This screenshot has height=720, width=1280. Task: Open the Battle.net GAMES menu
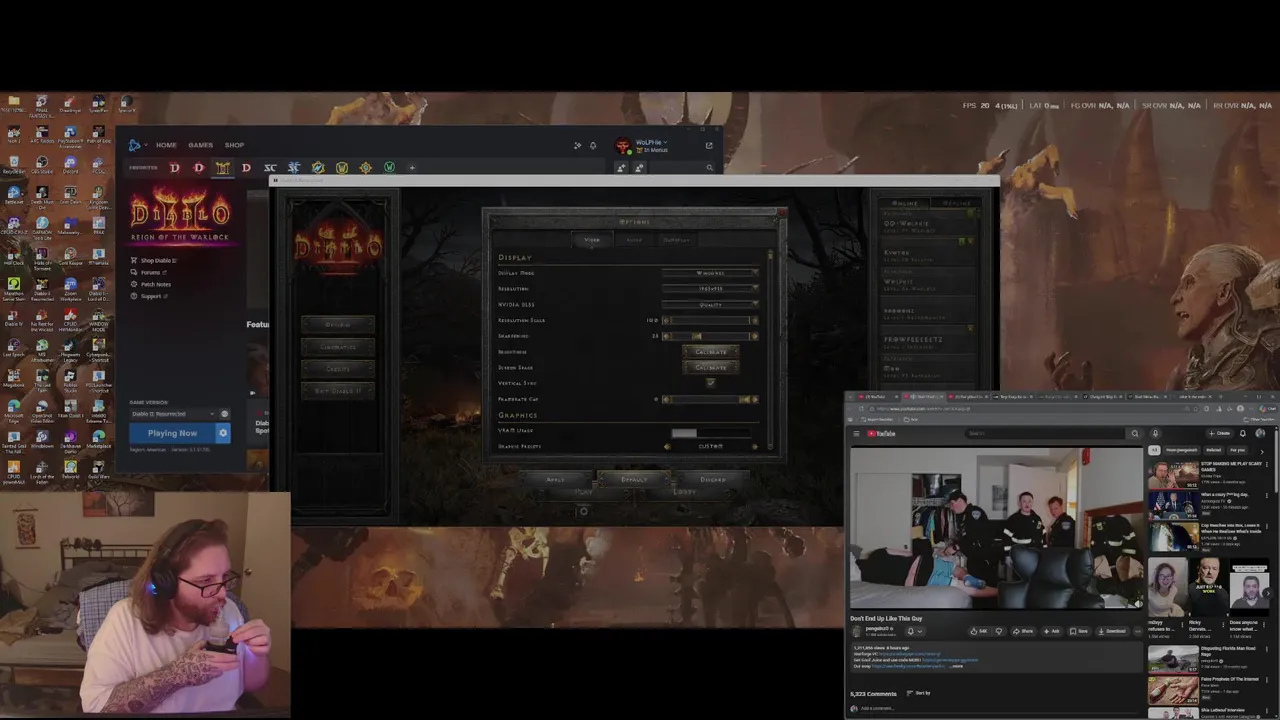tap(200, 145)
